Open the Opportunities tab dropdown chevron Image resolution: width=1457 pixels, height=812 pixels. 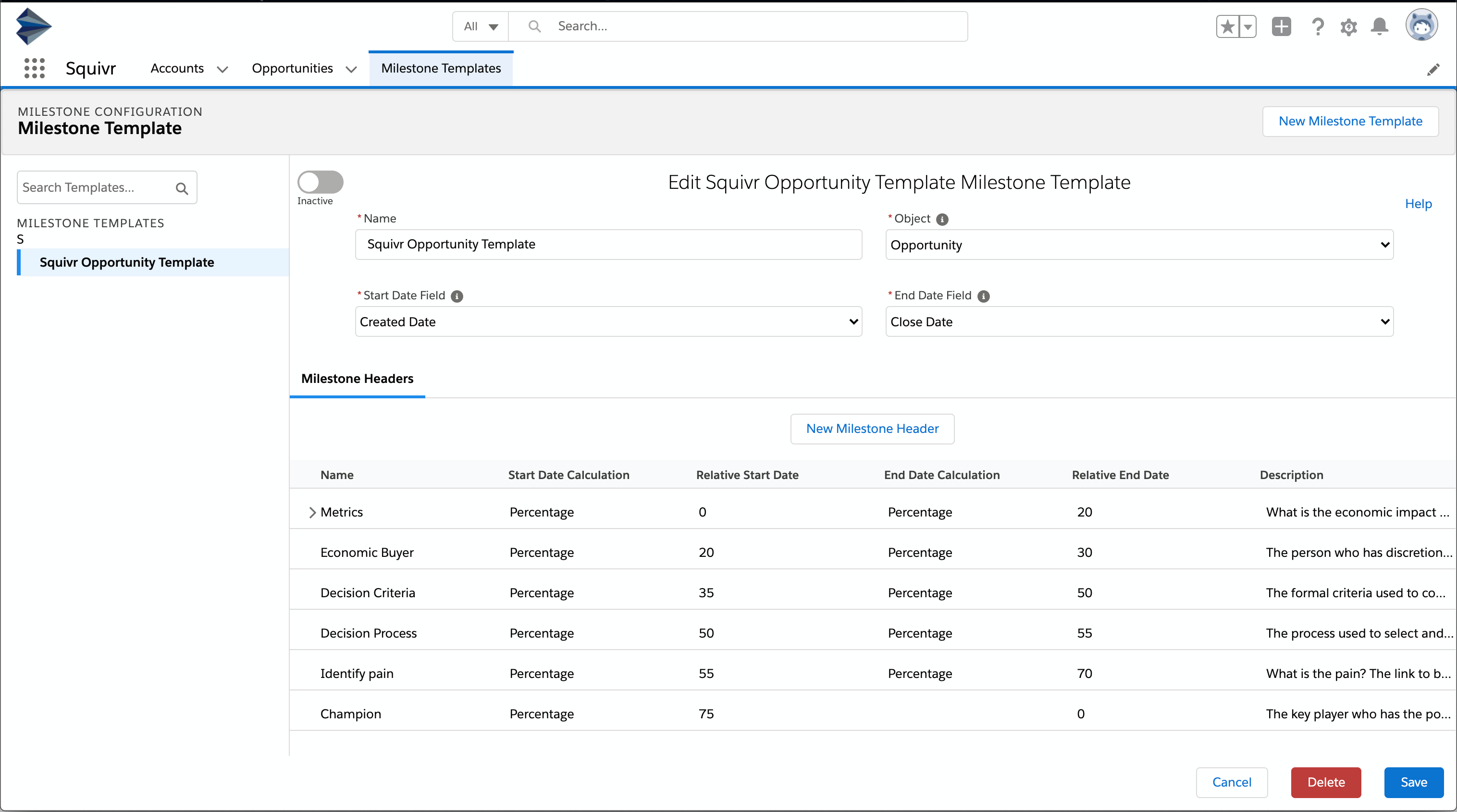(351, 69)
